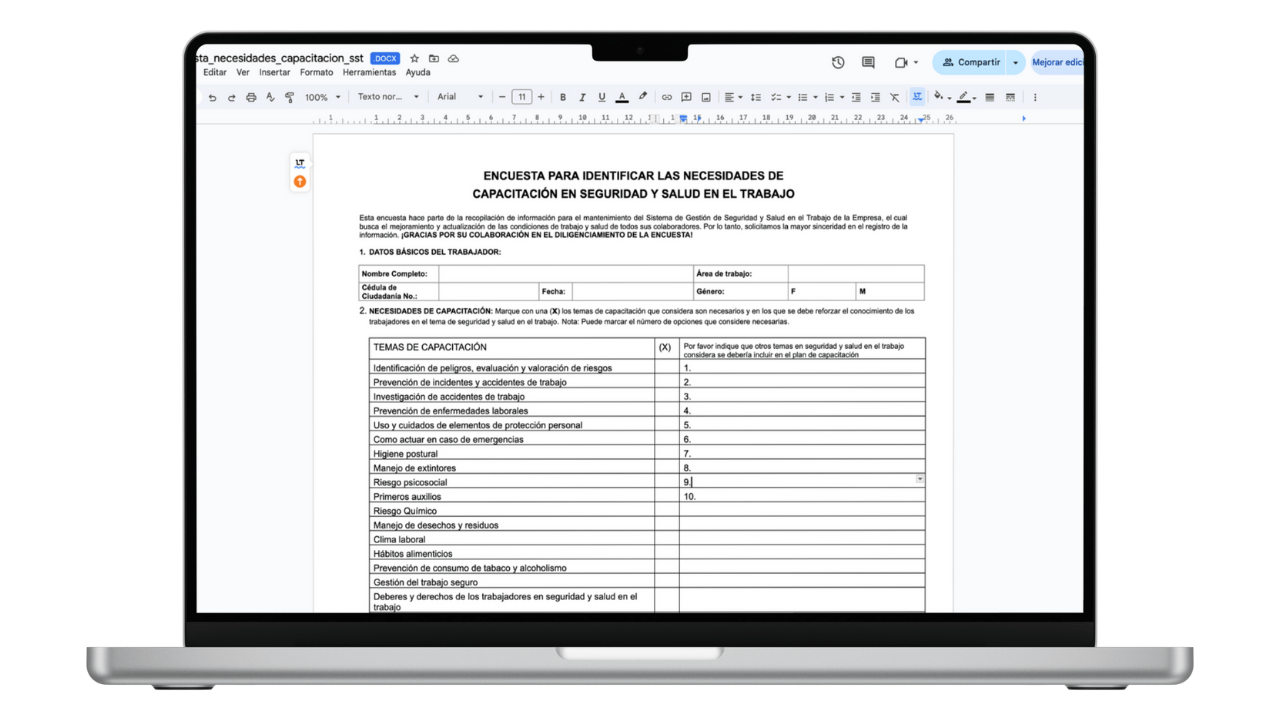The image size is (1280, 720).
Task: Toggle underline on selected text
Action: tap(601, 96)
